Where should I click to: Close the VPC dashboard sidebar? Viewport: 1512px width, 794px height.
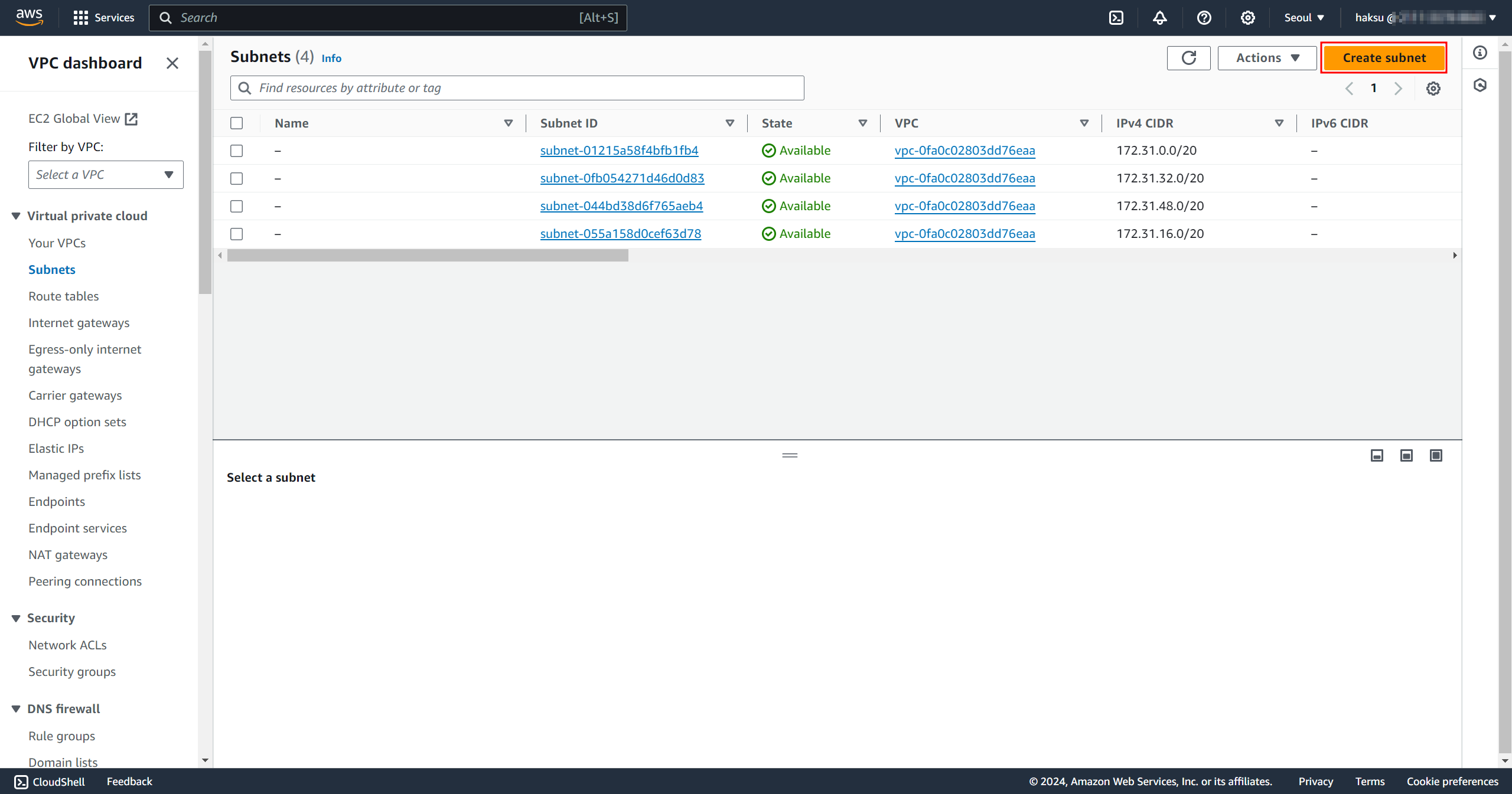pyautogui.click(x=172, y=63)
